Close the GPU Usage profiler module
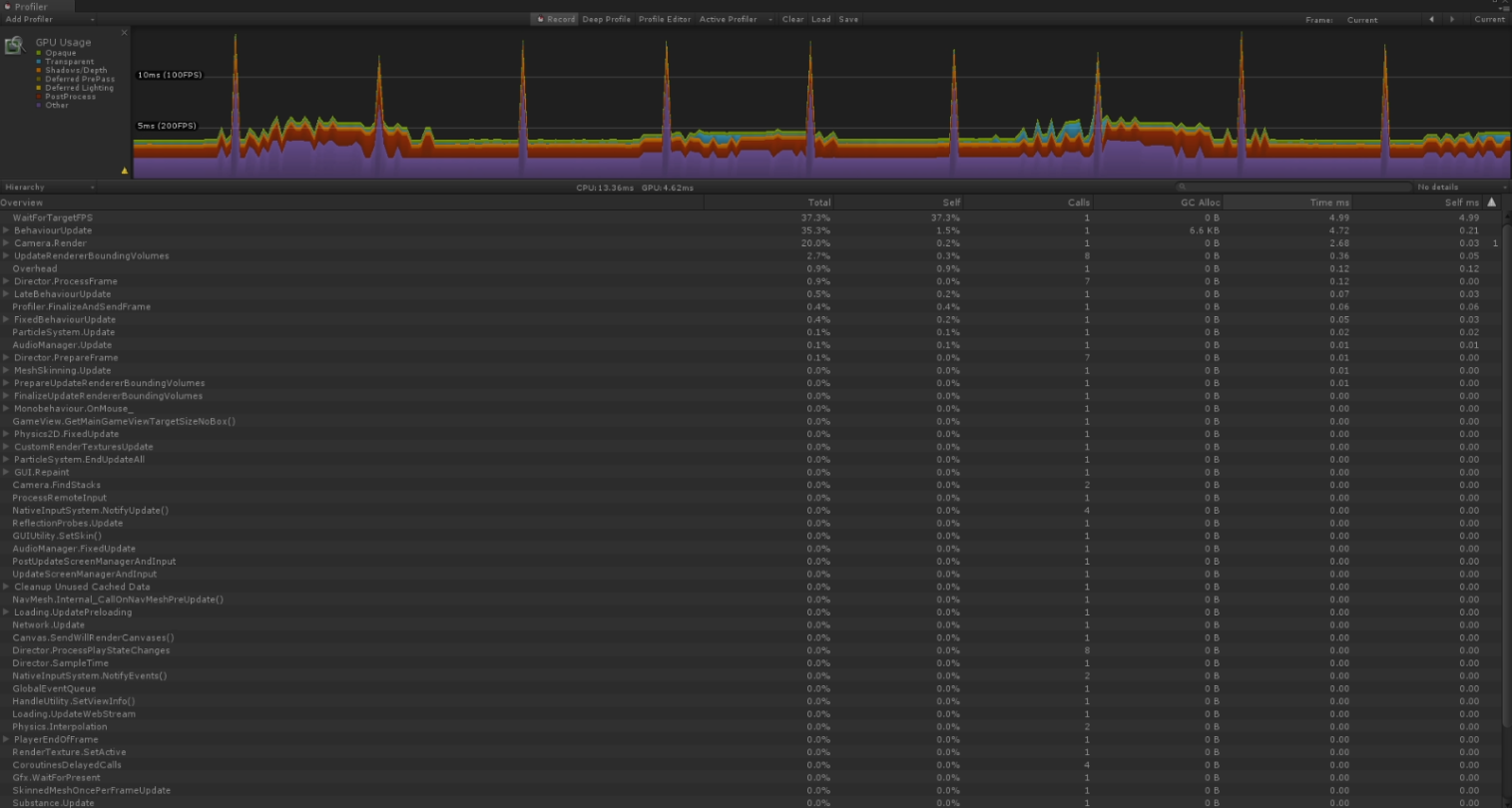1512x808 pixels. point(125,33)
